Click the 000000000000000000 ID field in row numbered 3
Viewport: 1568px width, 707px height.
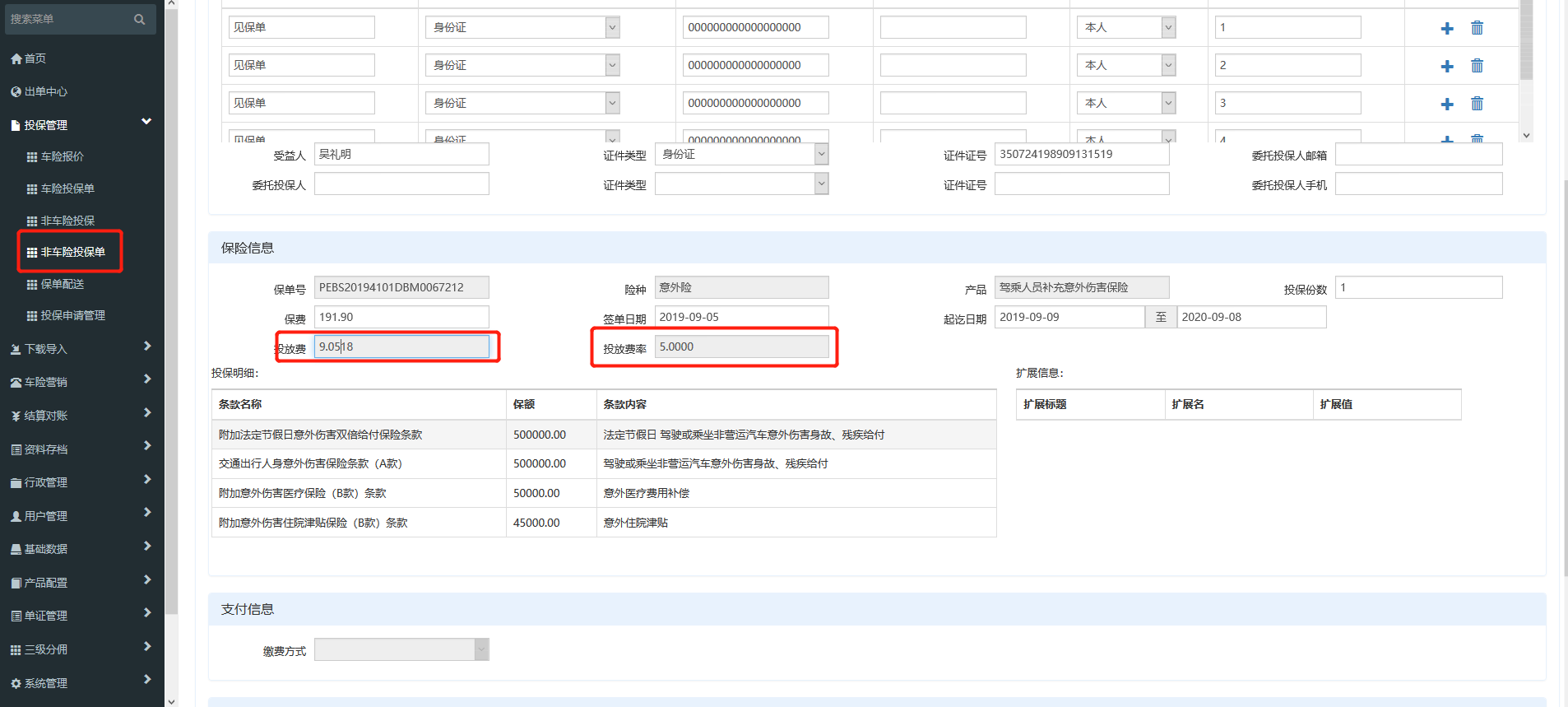[x=756, y=103]
